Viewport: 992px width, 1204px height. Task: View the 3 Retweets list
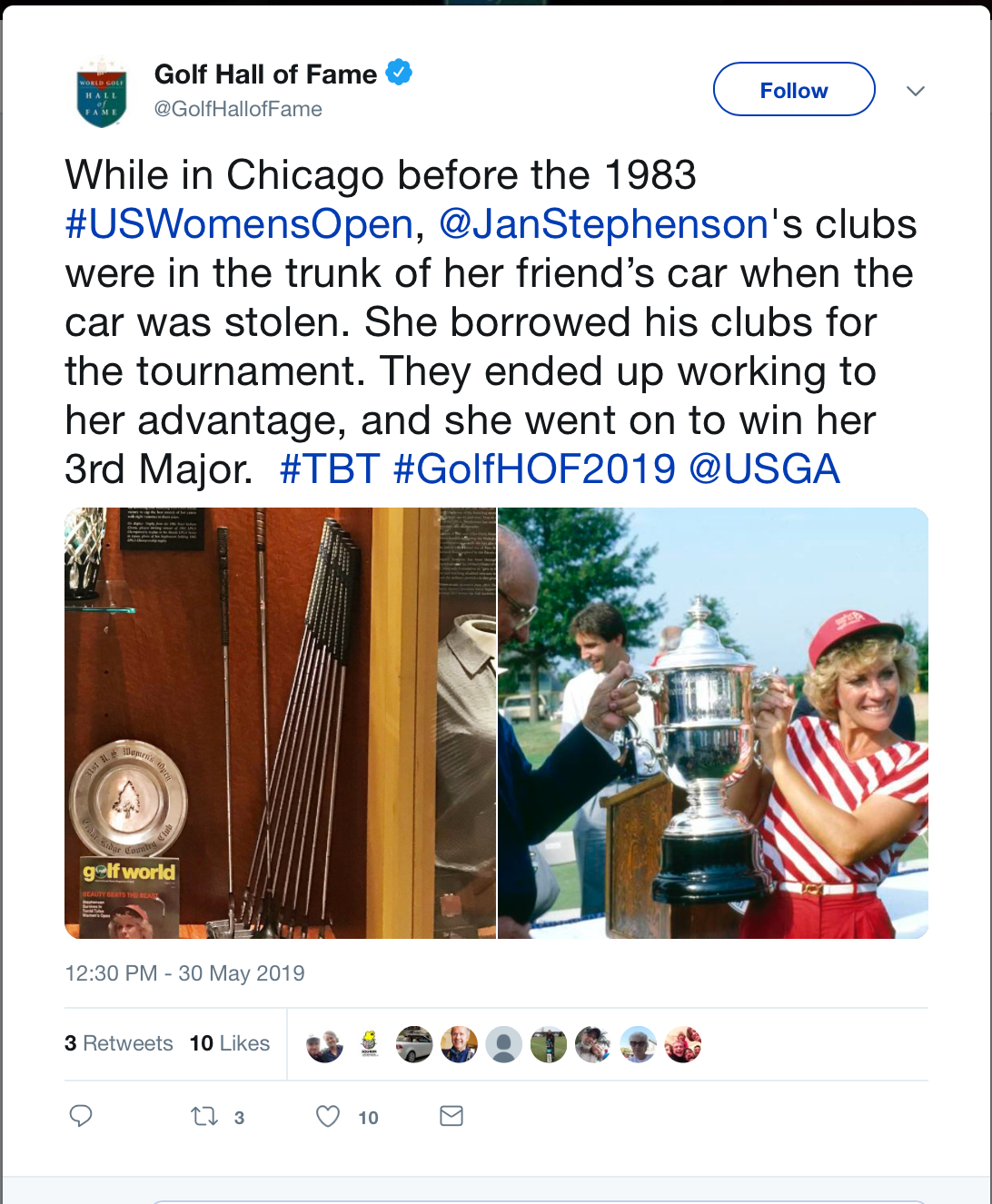[118, 1043]
